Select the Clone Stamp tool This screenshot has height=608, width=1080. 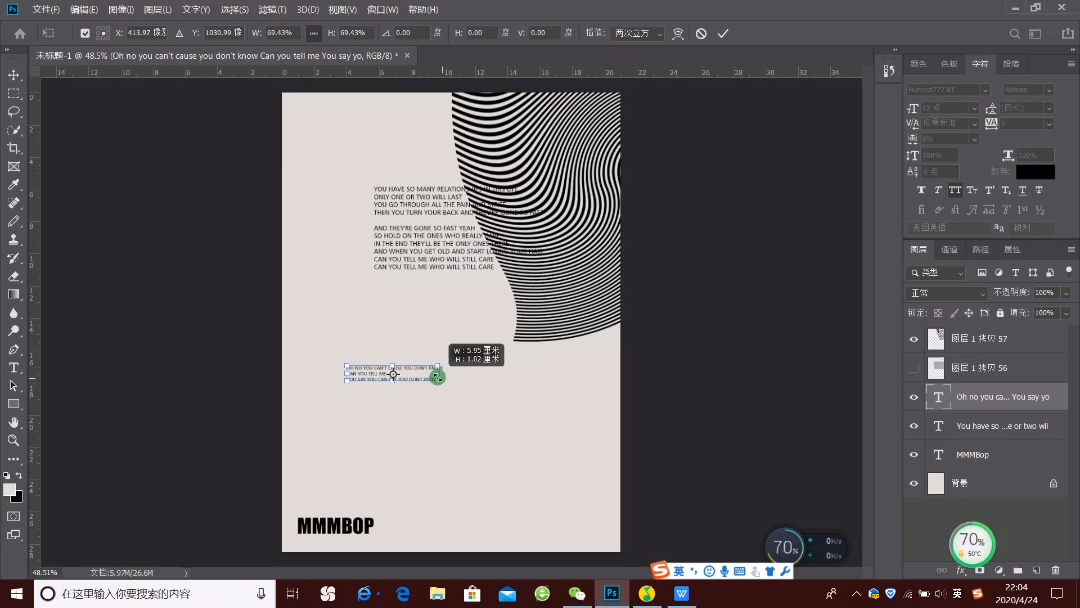[14, 240]
